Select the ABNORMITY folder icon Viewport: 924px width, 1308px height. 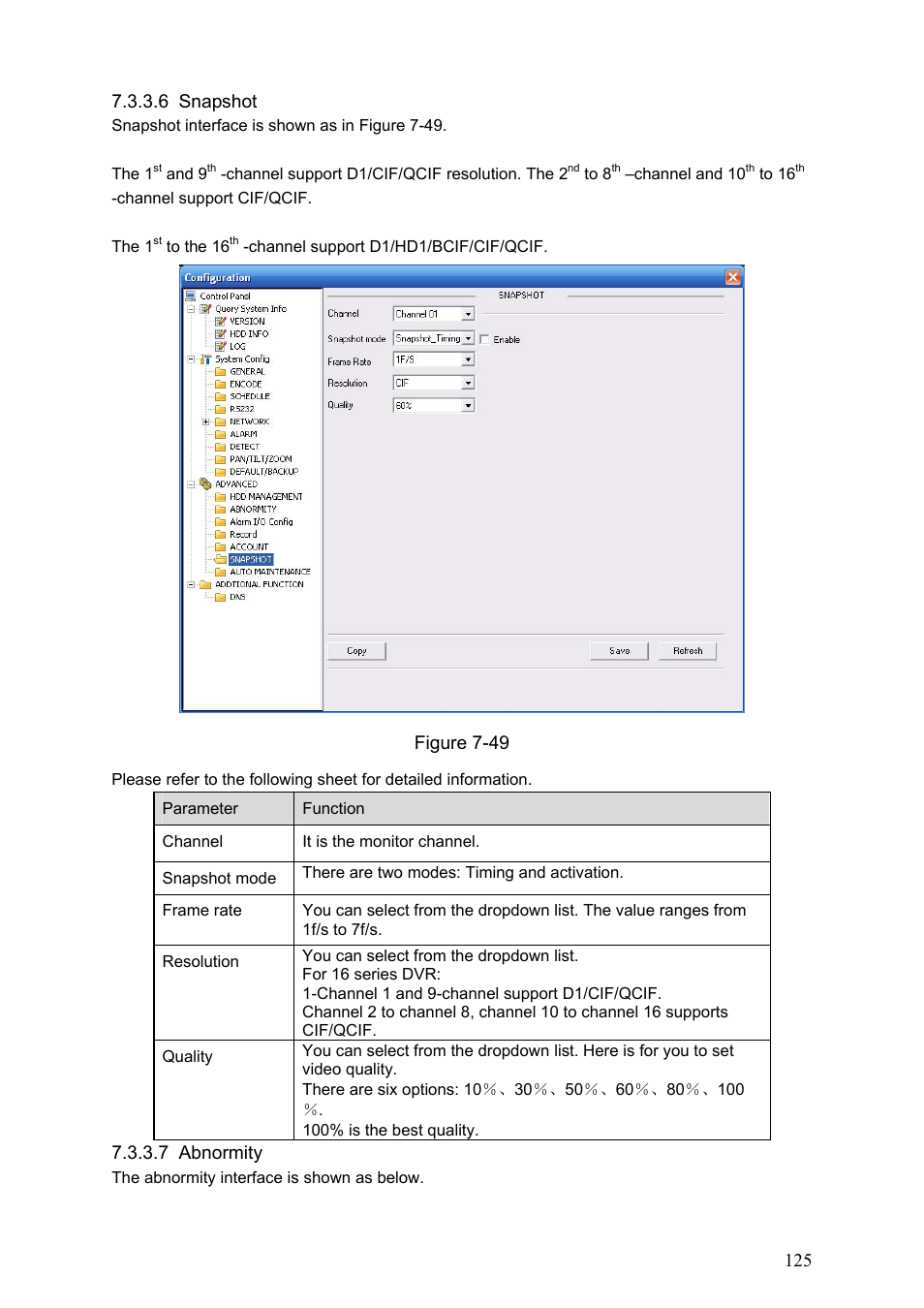[220, 510]
